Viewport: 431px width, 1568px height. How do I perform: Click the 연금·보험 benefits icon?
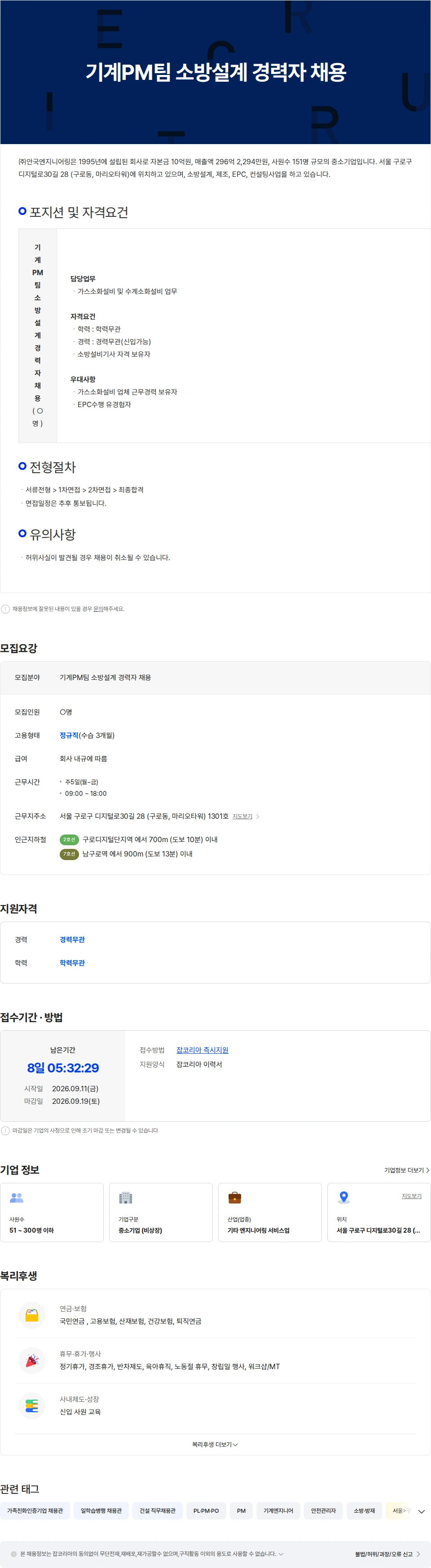click(32, 1315)
